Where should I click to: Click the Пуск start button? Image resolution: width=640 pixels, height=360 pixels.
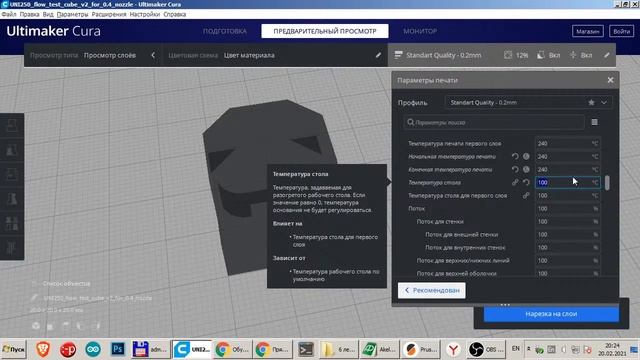click(13, 349)
